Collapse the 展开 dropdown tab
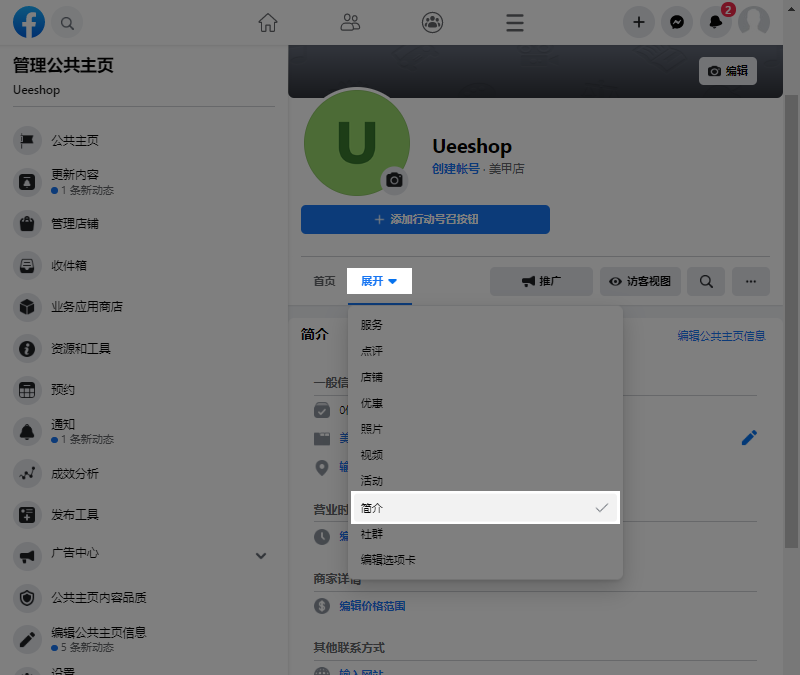 (x=379, y=281)
